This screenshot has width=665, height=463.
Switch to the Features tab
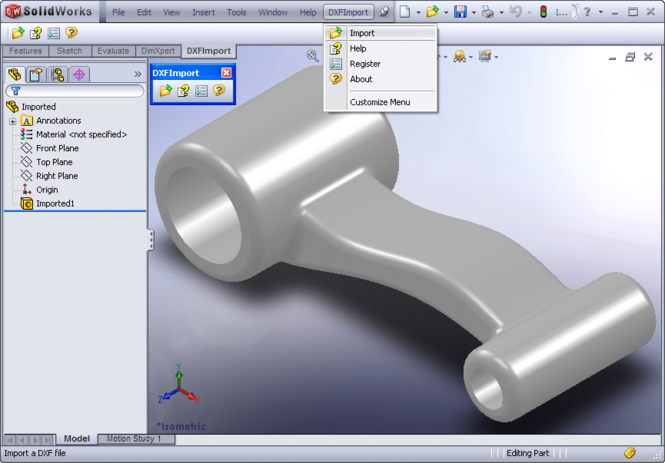click(x=25, y=51)
